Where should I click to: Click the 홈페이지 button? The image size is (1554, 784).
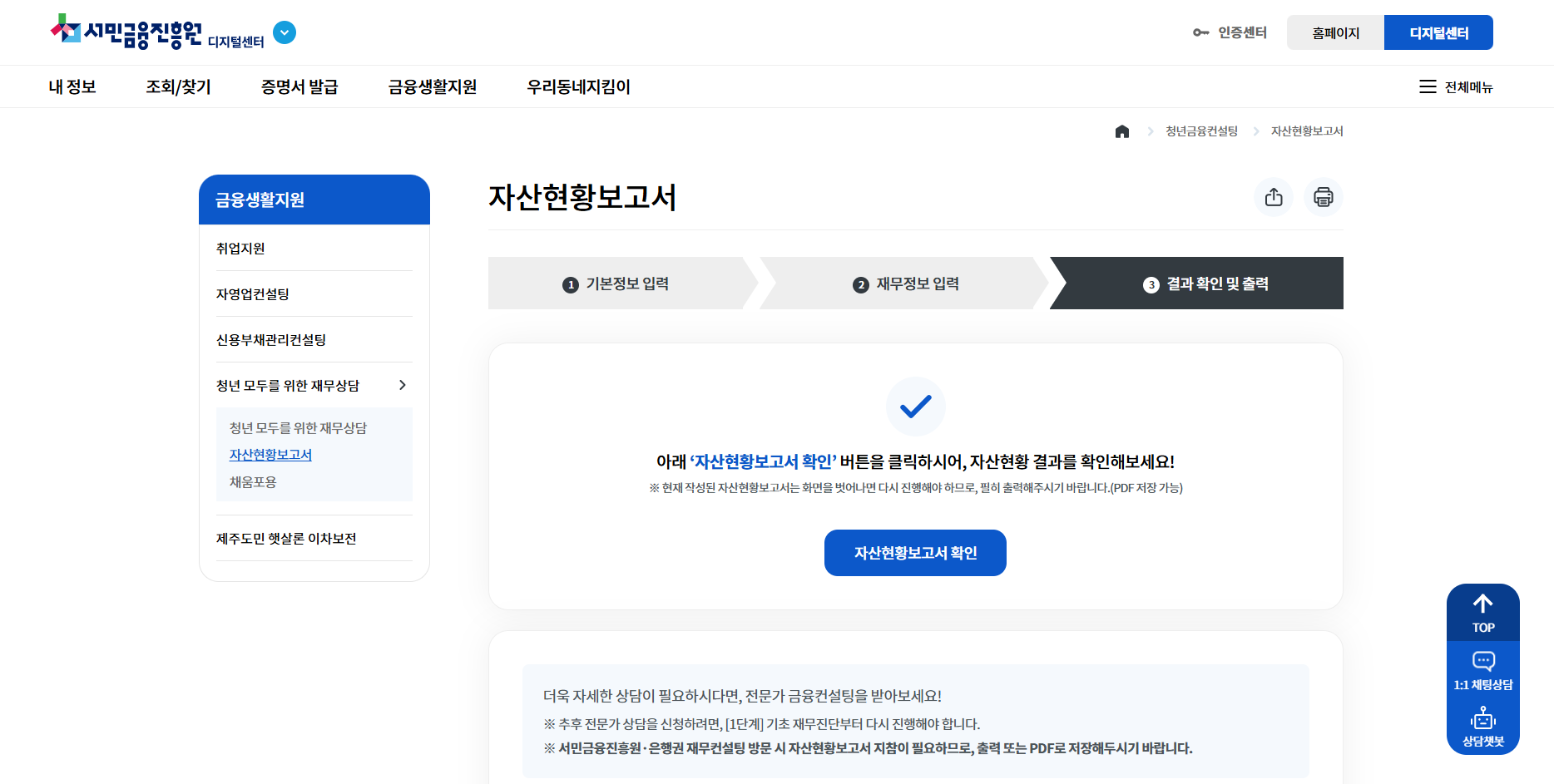tap(1336, 32)
